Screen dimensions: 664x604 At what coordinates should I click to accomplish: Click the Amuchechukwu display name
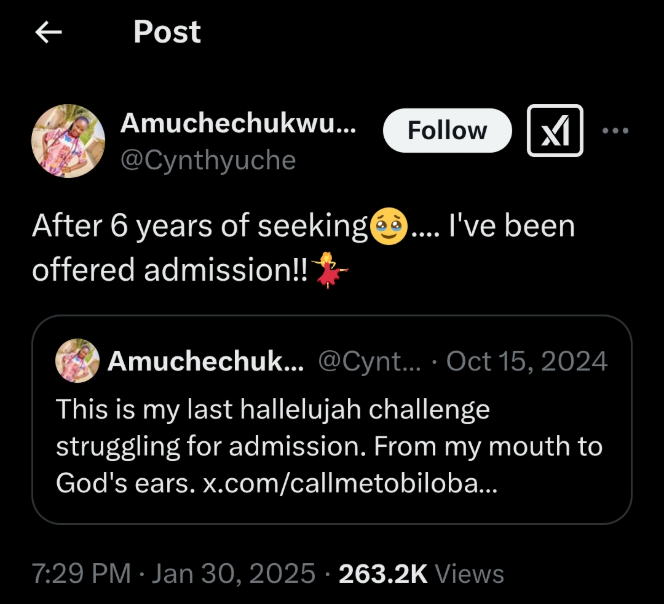point(238,124)
